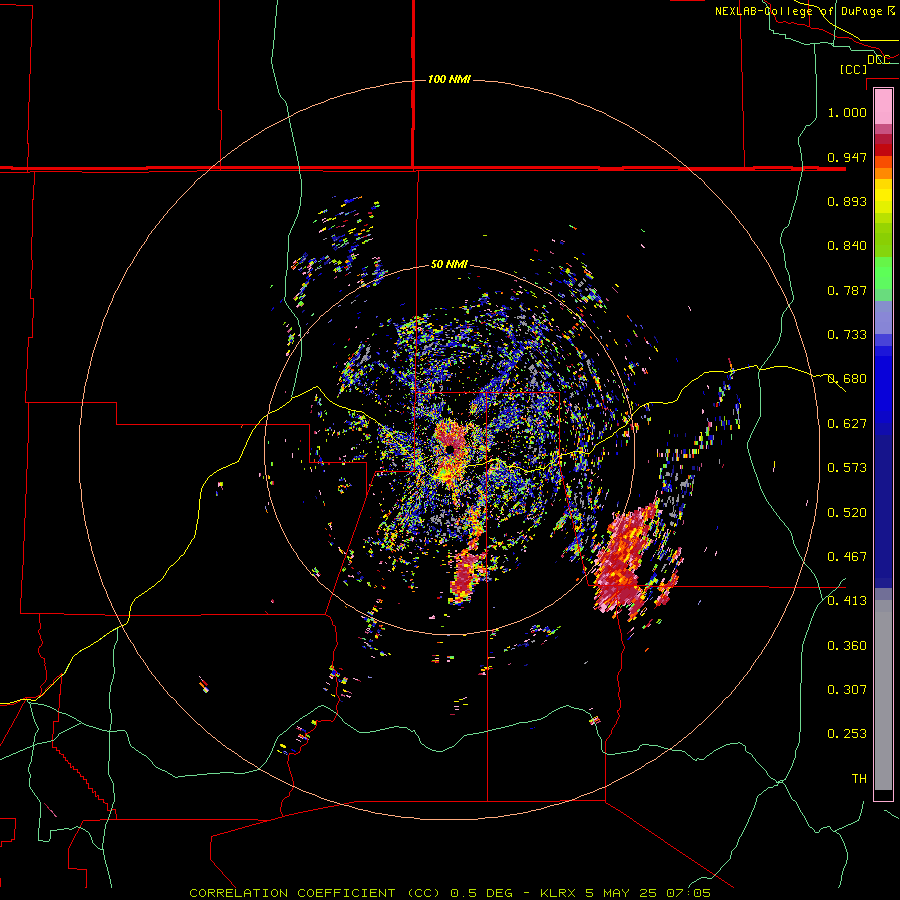Select the 0.360 scale value
The height and width of the screenshot is (900, 900).
click(x=847, y=646)
